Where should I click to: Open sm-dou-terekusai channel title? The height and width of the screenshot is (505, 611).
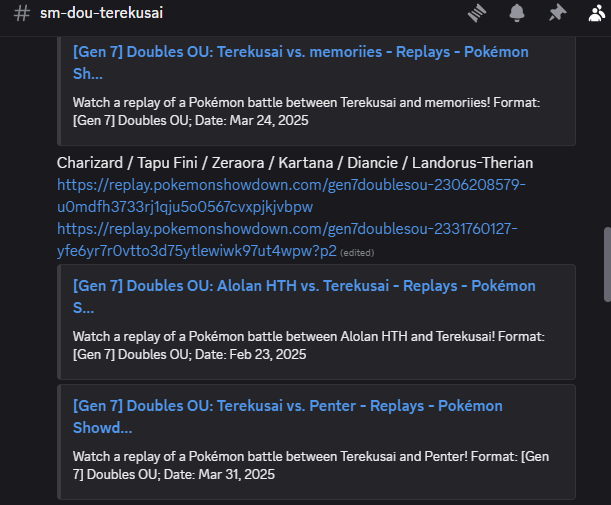click(101, 13)
